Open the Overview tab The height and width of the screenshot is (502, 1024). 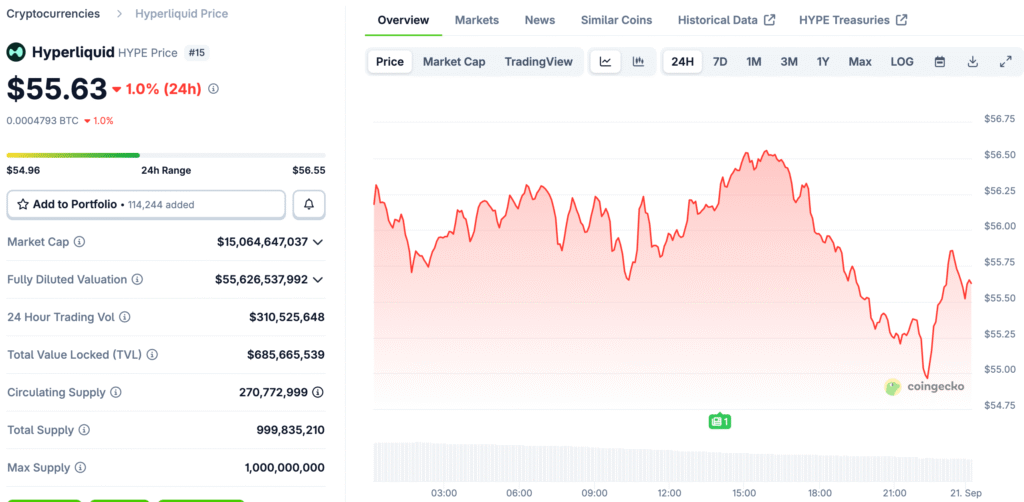(404, 20)
